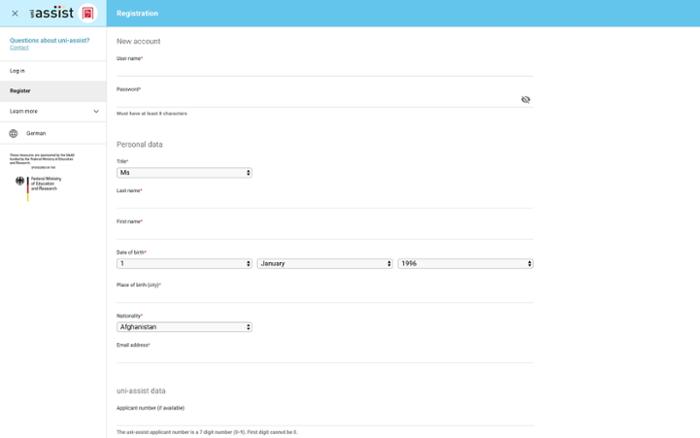Open the Title dropdown showing Ms
This screenshot has width=700, height=438.
point(184,173)
